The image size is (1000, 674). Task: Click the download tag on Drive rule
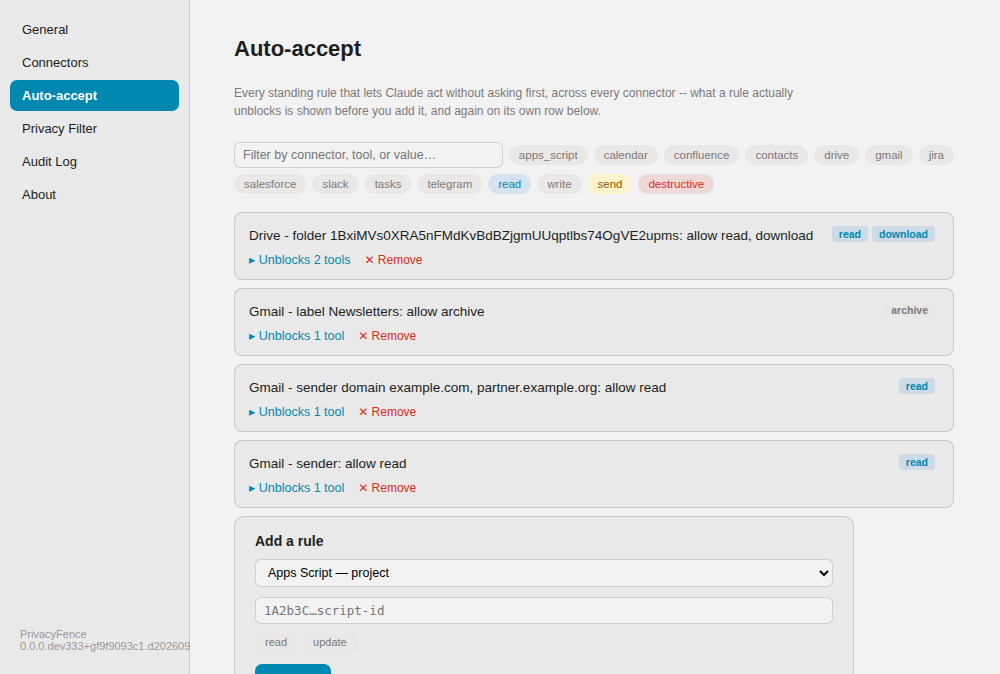pos(903,235)
